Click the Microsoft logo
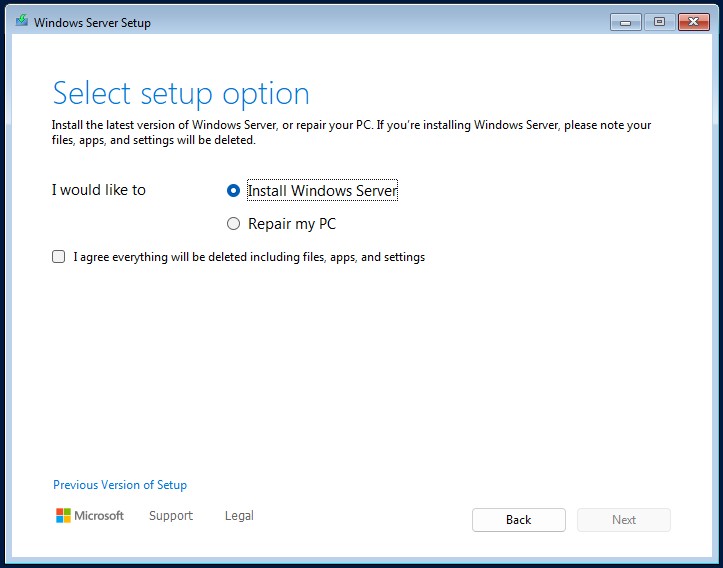The width and height of the screenshot is (723, 568). [x=90, y=515]
